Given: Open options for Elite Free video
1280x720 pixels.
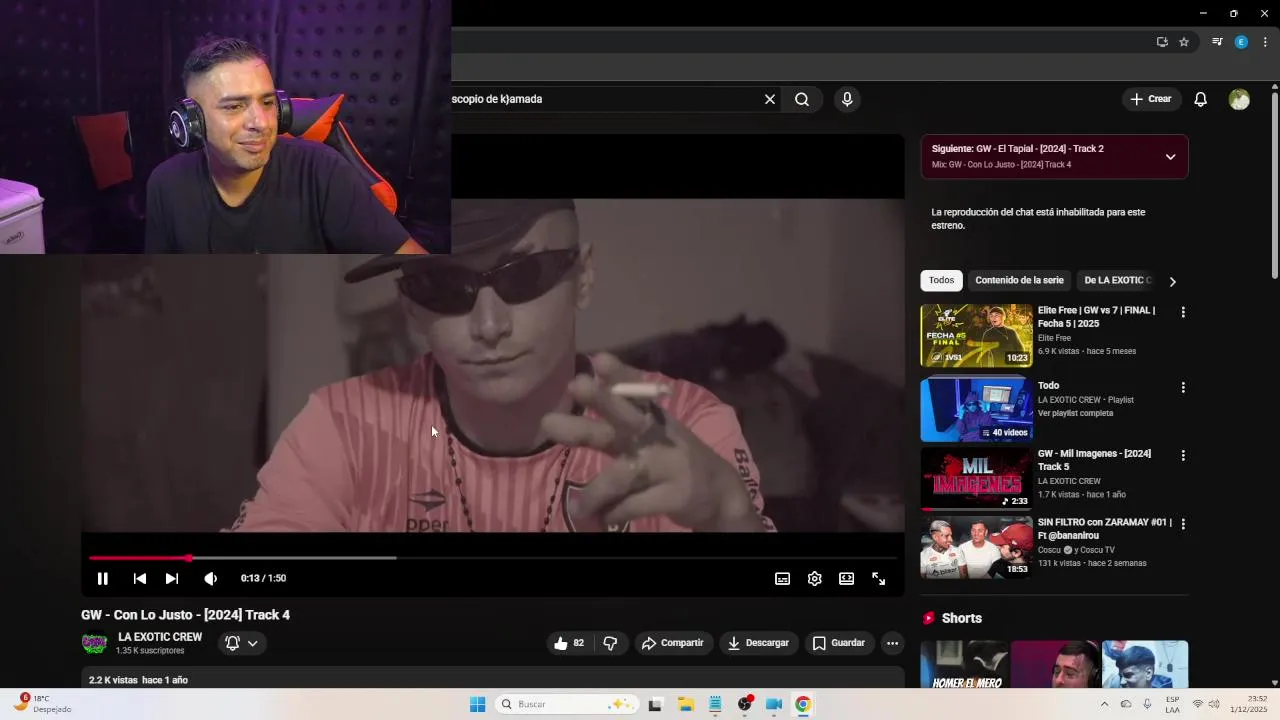Looking at the screenshot, I should click(x=1183, y=312).
